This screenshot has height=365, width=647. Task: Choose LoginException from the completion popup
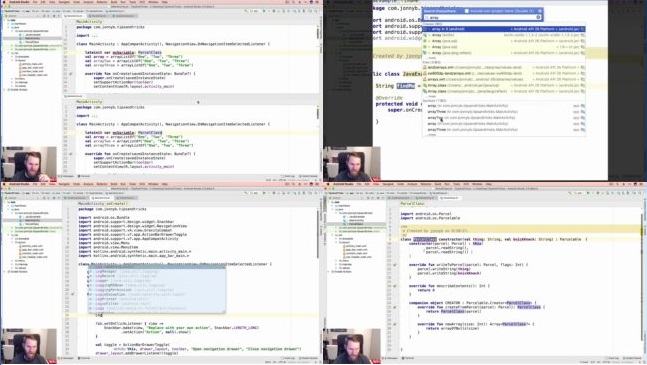click(156, 294)
